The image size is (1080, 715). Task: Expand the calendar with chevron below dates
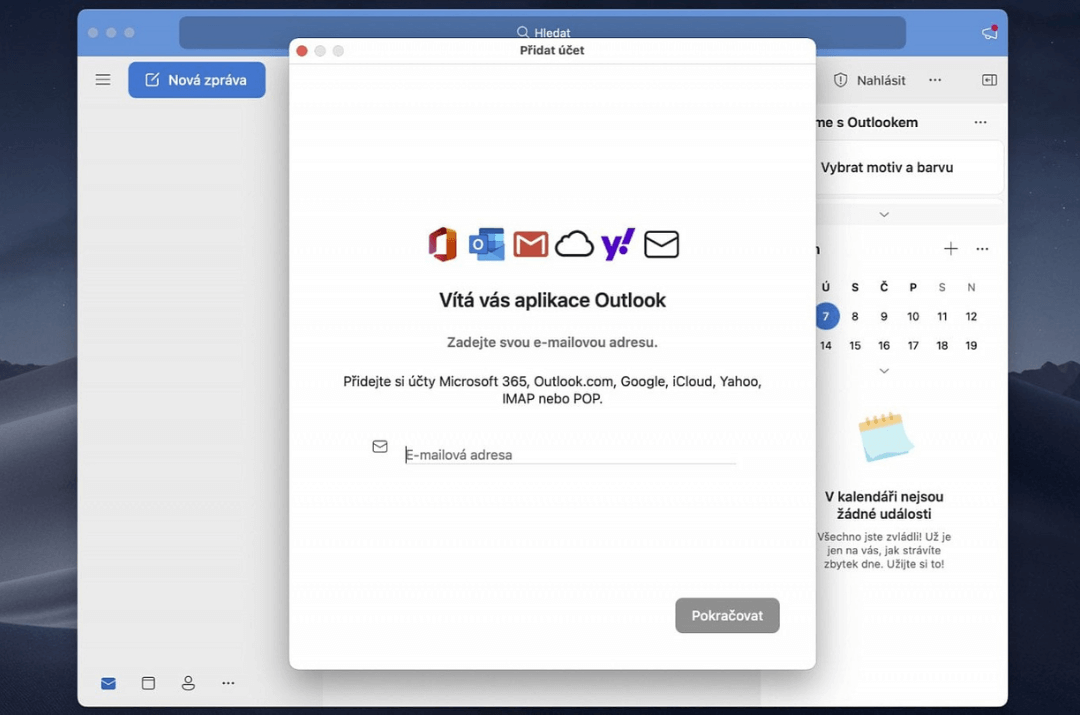point(884,371)
